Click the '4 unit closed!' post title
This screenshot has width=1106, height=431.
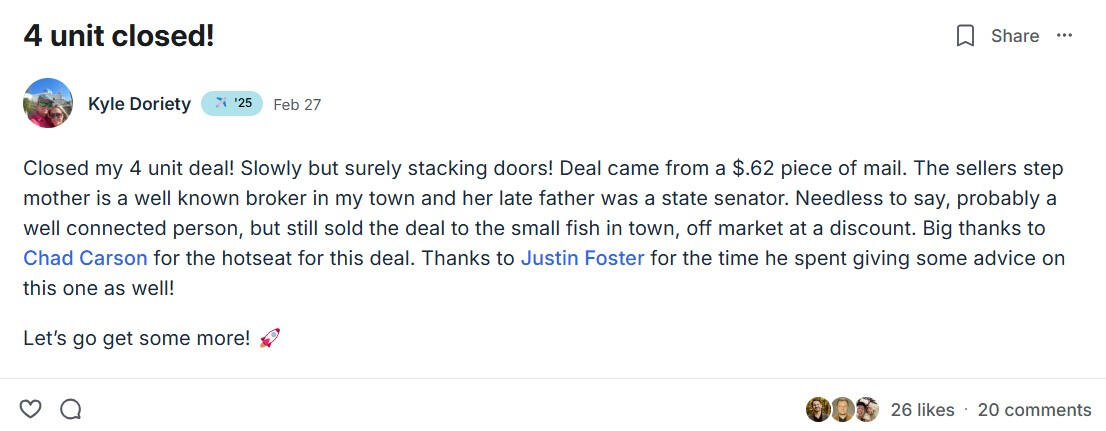pyautogui.click(x=118, y=36)
